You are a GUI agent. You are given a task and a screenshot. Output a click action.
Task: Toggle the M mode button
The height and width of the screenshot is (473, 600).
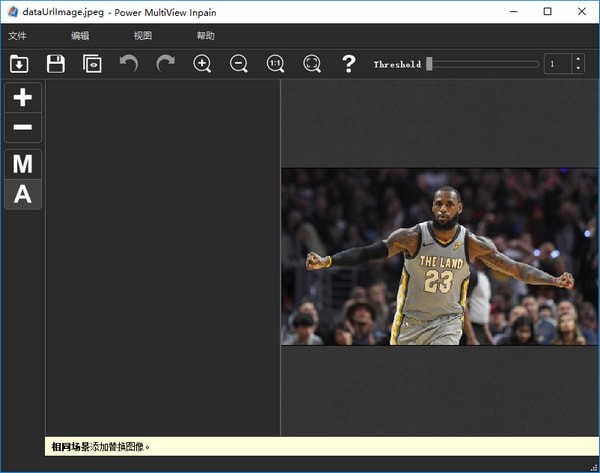[x=23, y=165]
